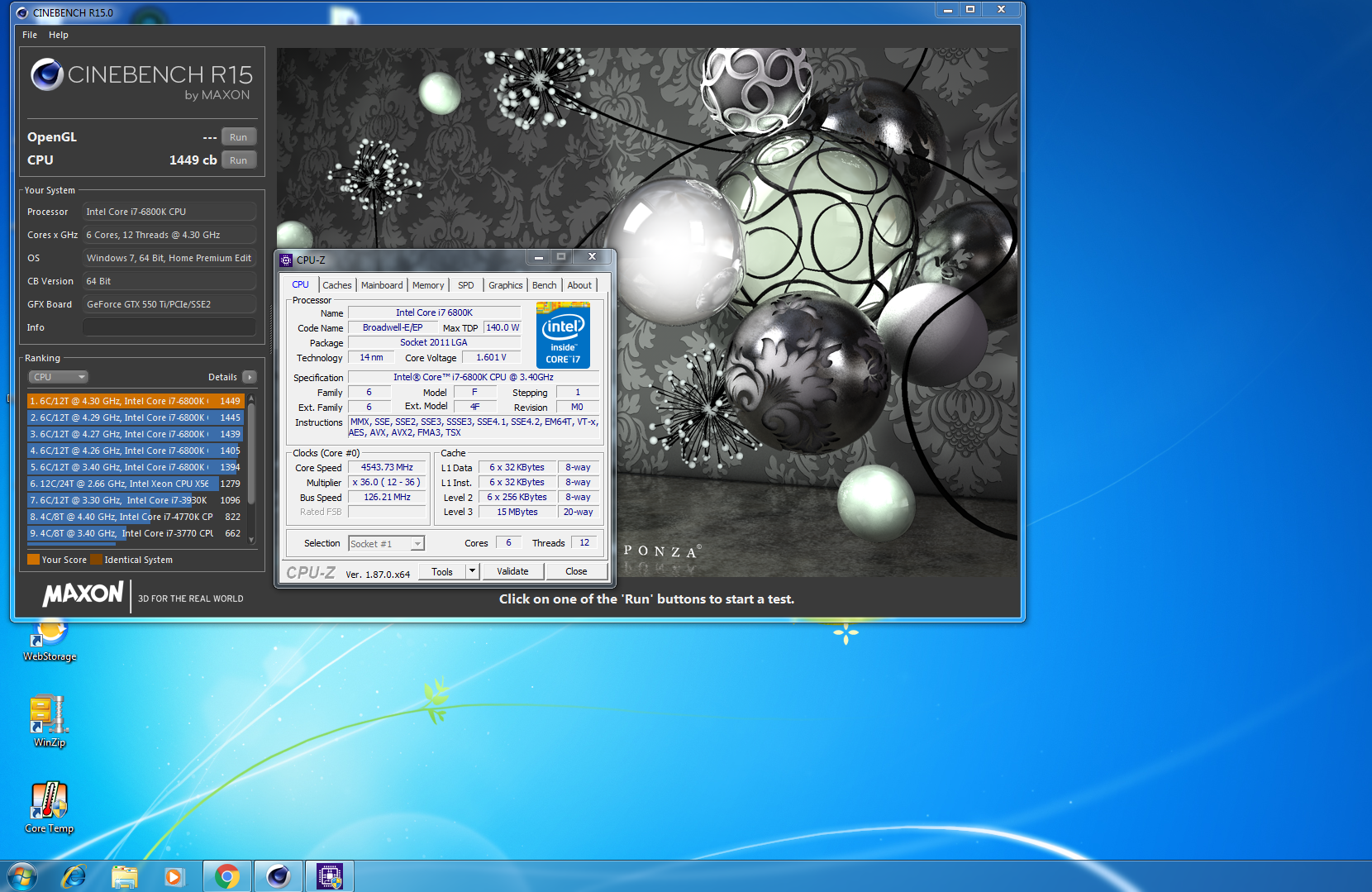Run the CPU benchmark test
Image resolution: width=1372 pixels, height=892 pixels.
238,160
